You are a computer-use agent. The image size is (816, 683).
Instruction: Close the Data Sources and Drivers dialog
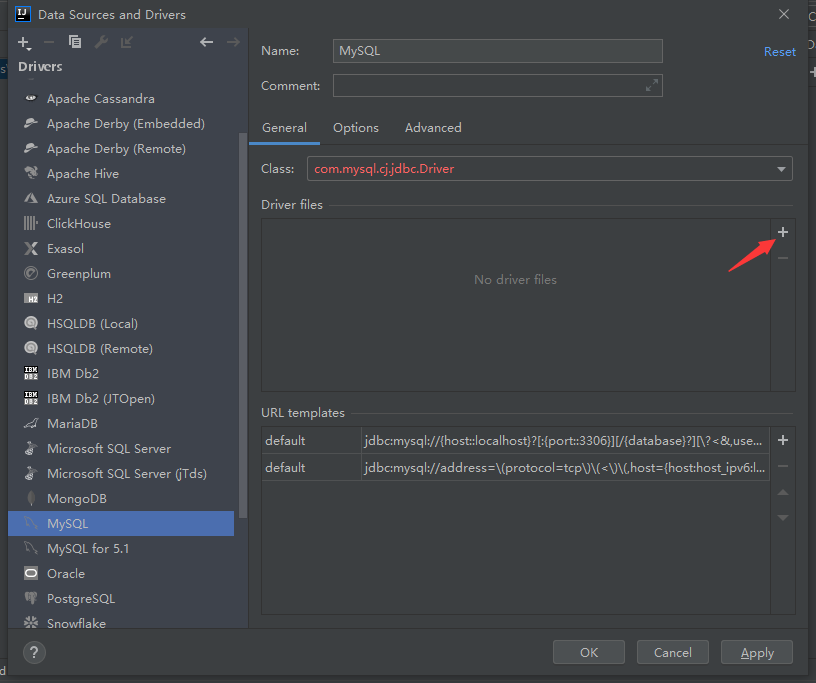point(784,14)
